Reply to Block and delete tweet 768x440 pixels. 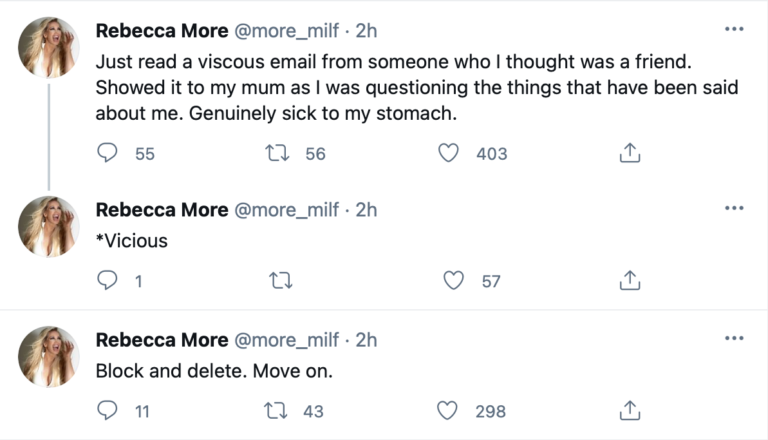pos(108,410)
